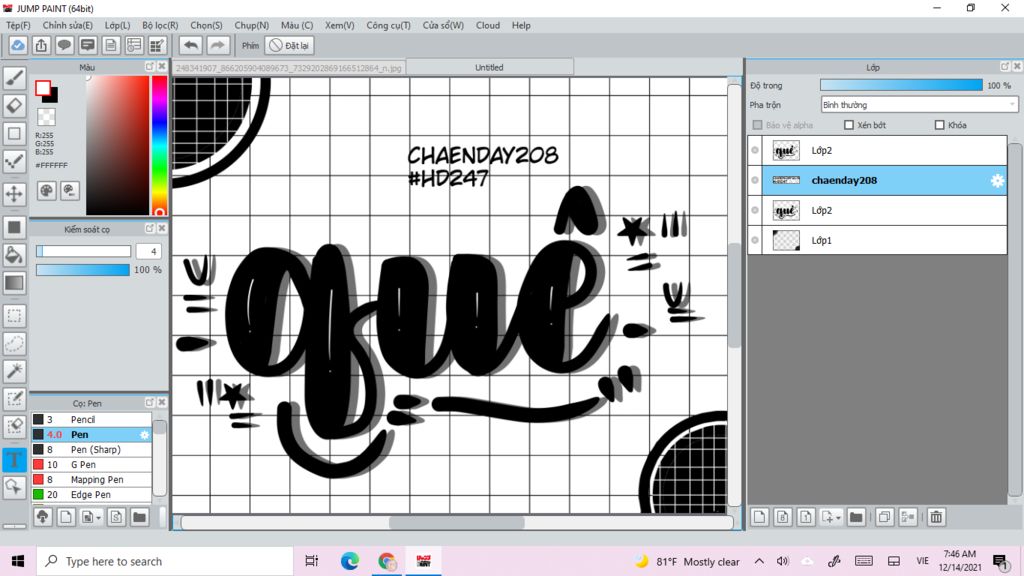
Task: Select the Eraser tool
Action: tap(14, 106)
